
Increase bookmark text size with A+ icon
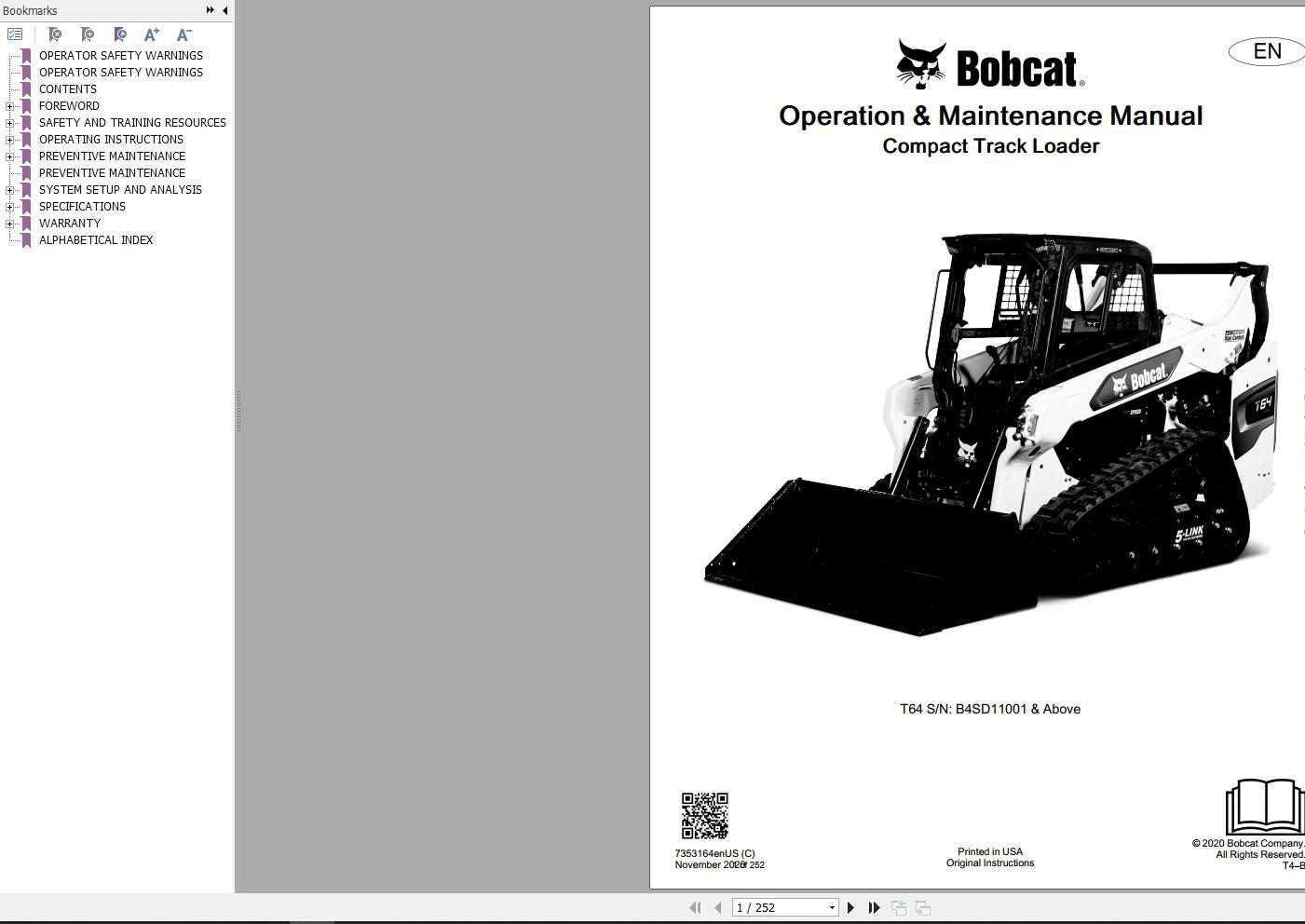click(151, 34)
